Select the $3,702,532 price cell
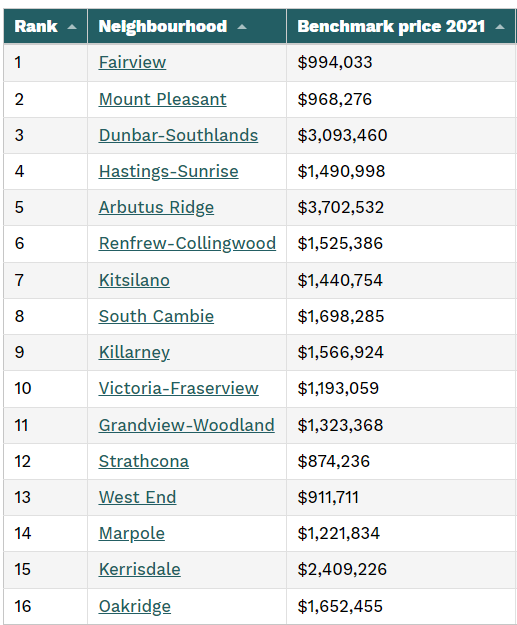 (x=401, y=207)
